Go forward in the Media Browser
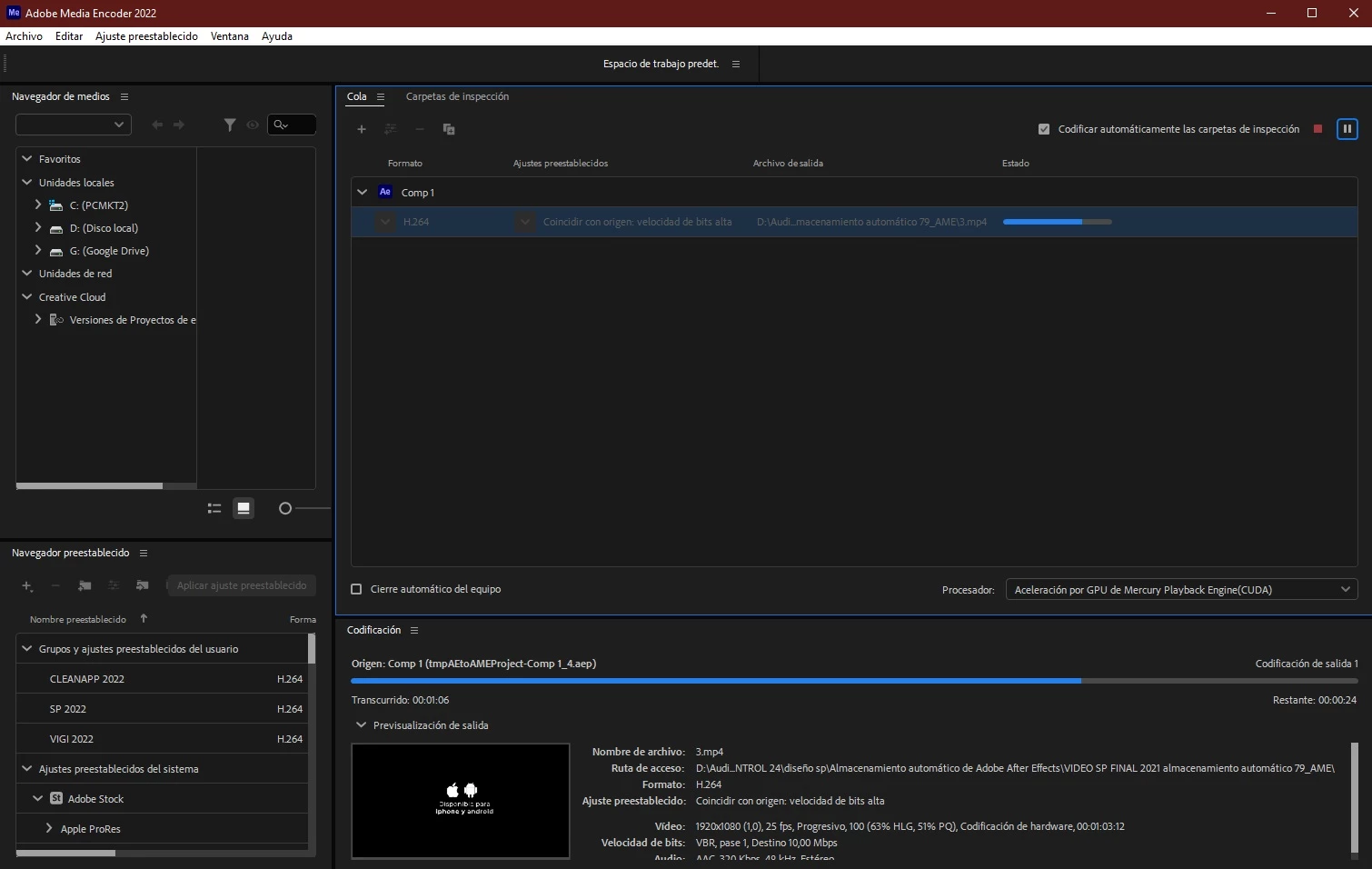Image resolution: width=1372 pixels, height=869 pixels. coord(179,125)
